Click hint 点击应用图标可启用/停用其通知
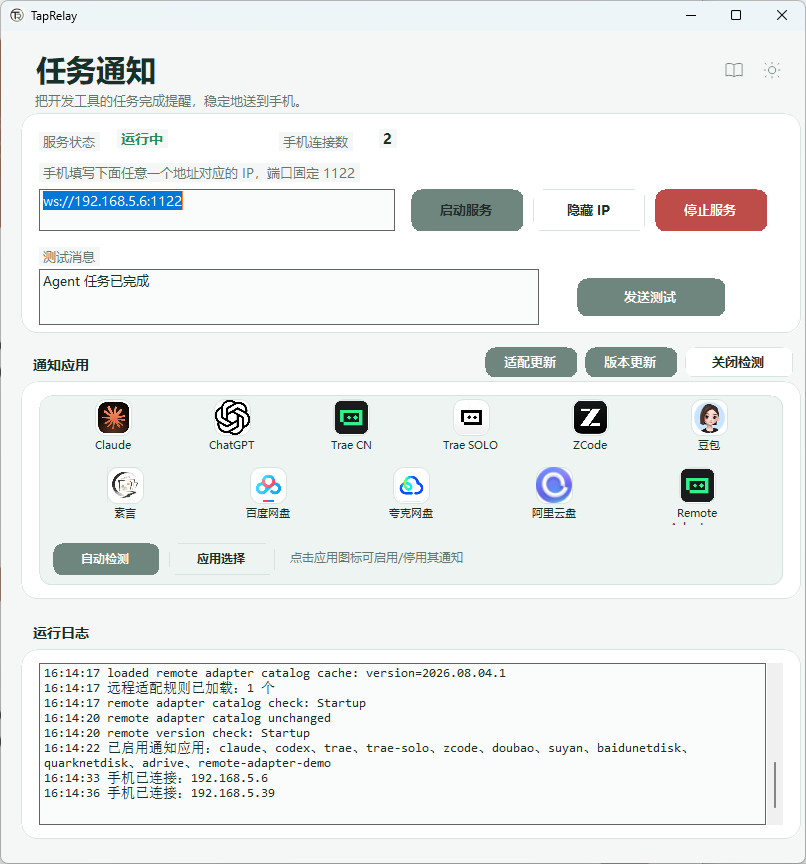The image size is (806, 864). (376, 558)
